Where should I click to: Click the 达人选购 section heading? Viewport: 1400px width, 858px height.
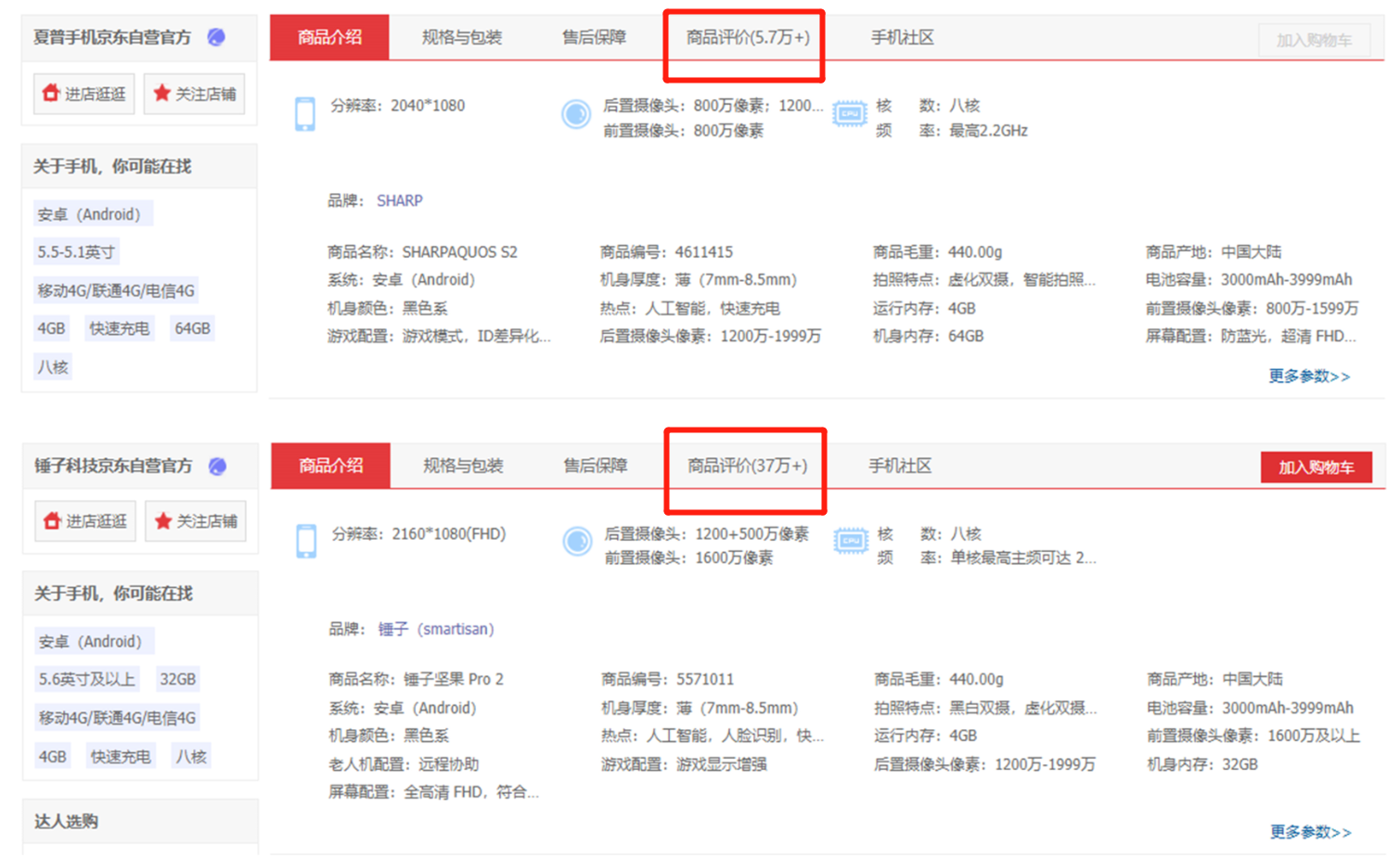pos(66,822)
